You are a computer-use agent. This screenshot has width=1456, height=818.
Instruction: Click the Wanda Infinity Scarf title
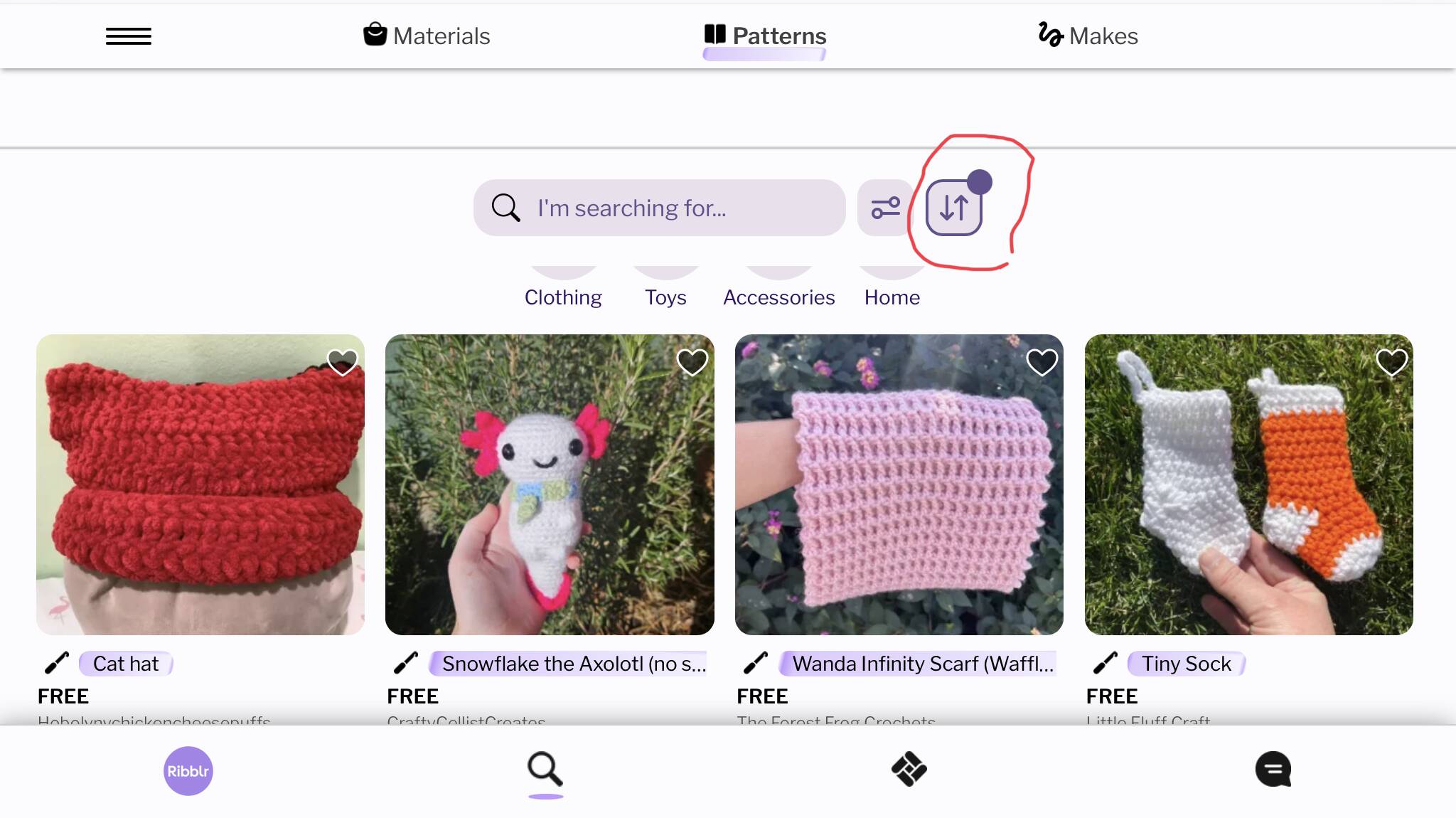pos(918,664)
